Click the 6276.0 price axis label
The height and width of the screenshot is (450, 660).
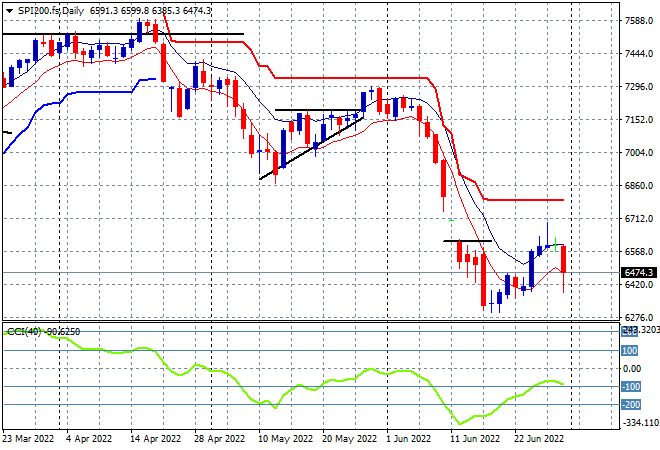tap(639, 318)
